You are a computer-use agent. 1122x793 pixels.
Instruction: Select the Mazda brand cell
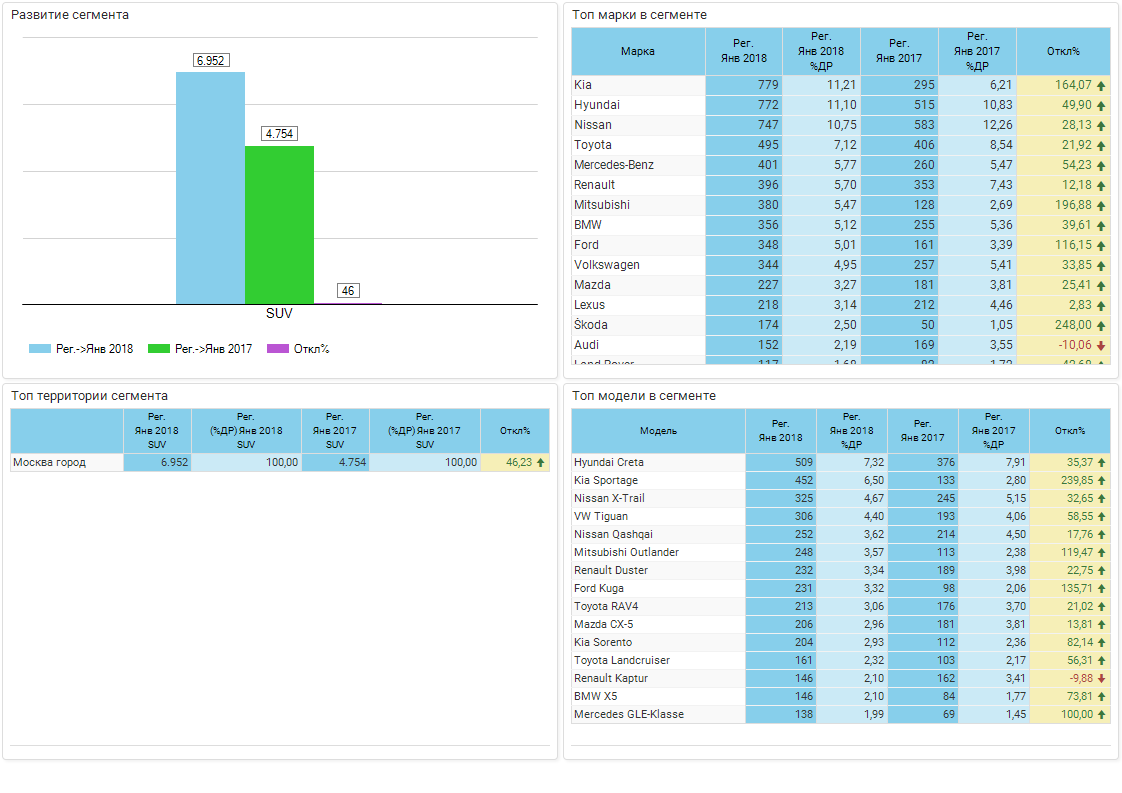pyautogui.click(x=638, y=285)
